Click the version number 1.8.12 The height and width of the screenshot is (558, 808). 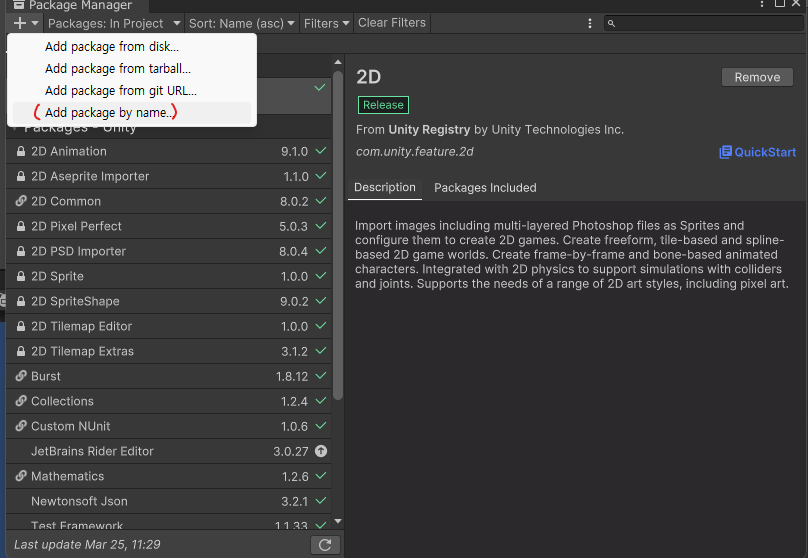(x=292, y=377)
